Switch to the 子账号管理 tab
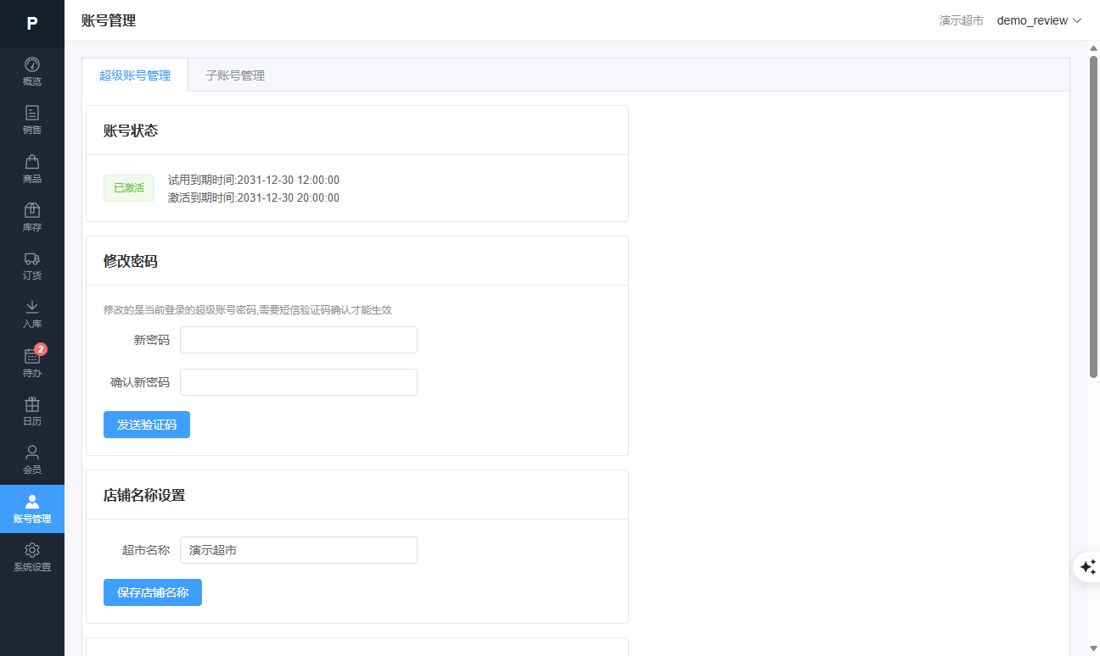Screen dimensions: 1100x656 pos(235,75)
